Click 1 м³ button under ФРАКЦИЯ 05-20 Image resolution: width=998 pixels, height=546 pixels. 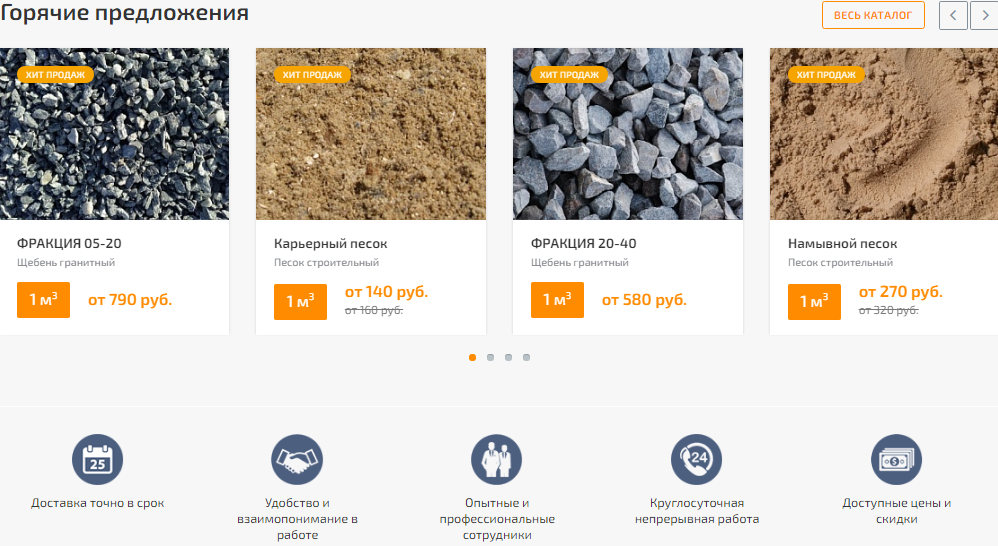43,300
